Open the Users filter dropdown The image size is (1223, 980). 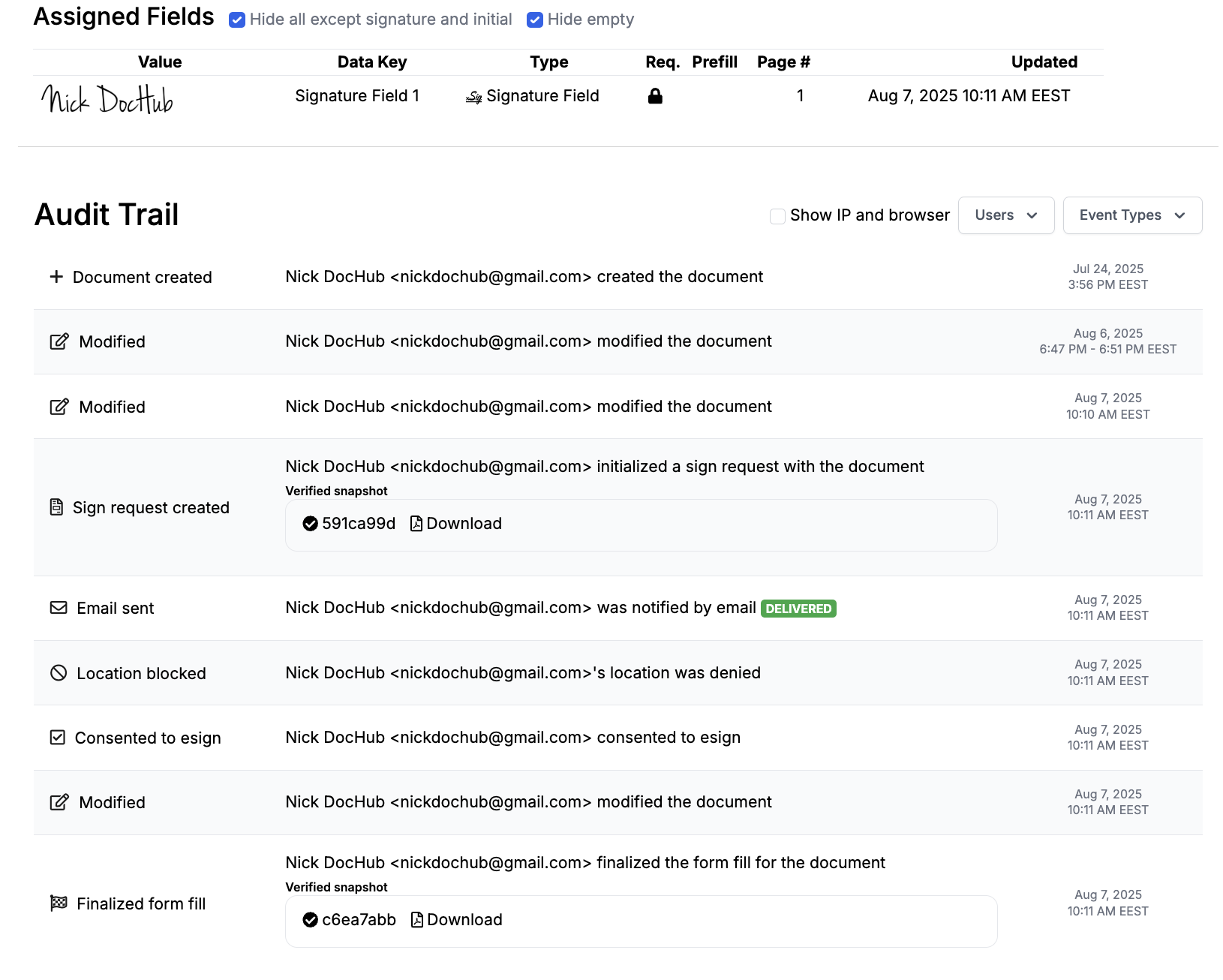(1005, 215)
